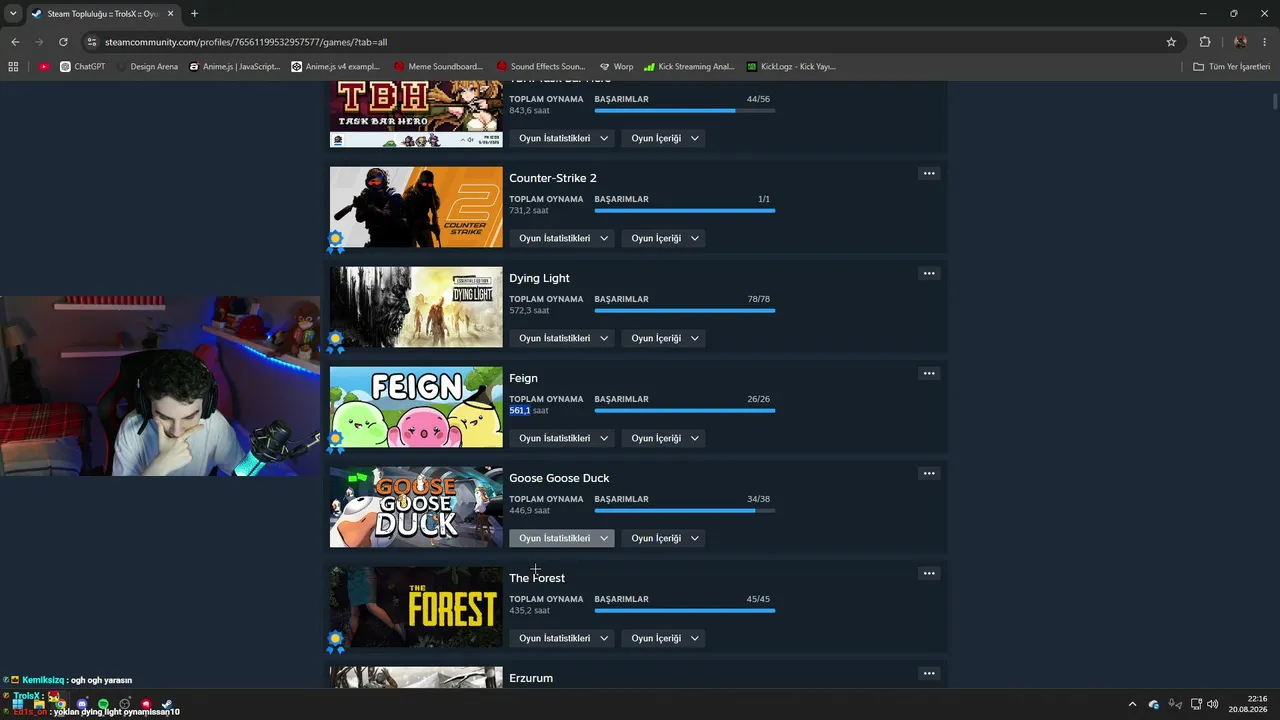Screen dimensions: 1280x720
Task: Bookmark this page with the star
Action: tap(1171, 42)
